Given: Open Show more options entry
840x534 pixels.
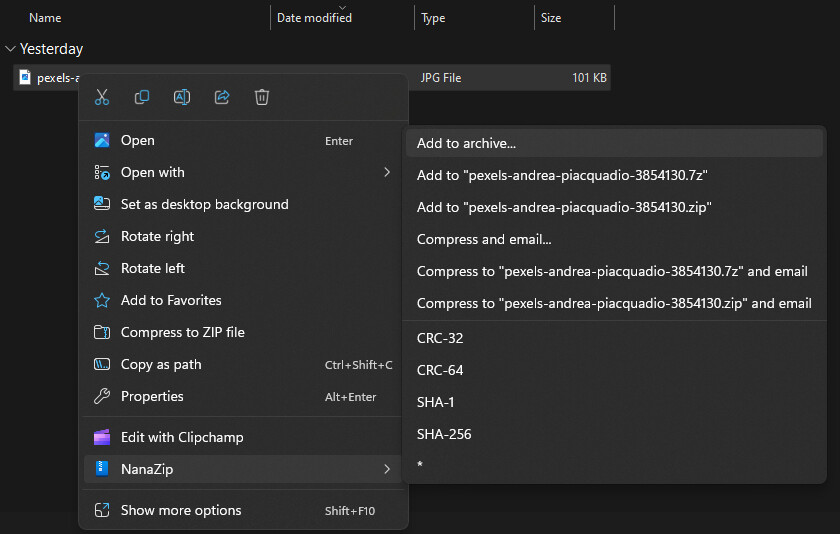Looking at the screenshot, I should coord(181,510).
